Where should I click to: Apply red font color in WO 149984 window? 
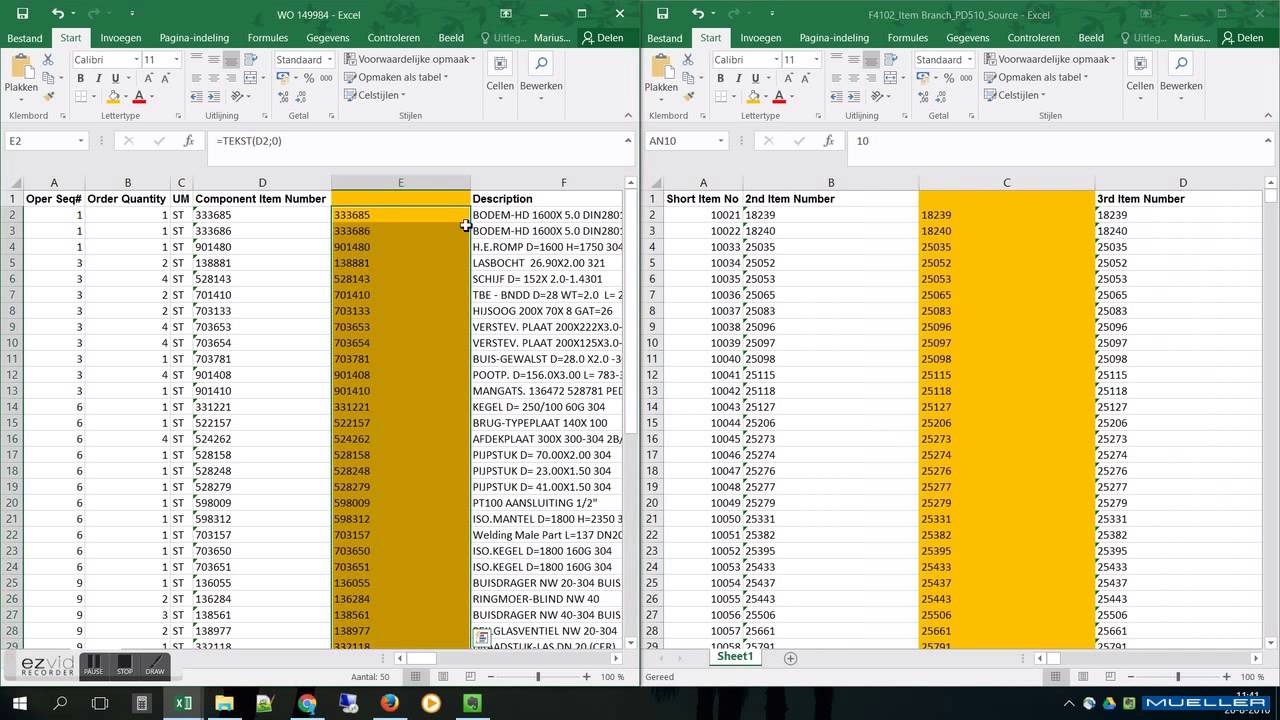(x=139, y=97)
